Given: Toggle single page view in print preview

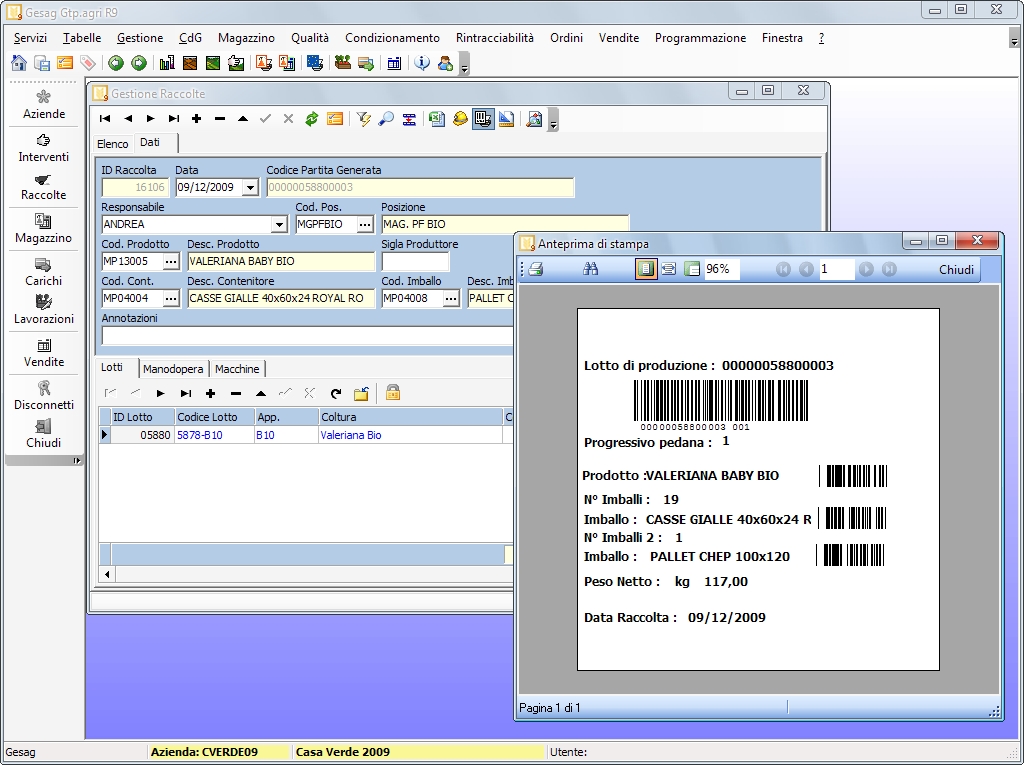Looking at the screenshot, I should point(645,269).
